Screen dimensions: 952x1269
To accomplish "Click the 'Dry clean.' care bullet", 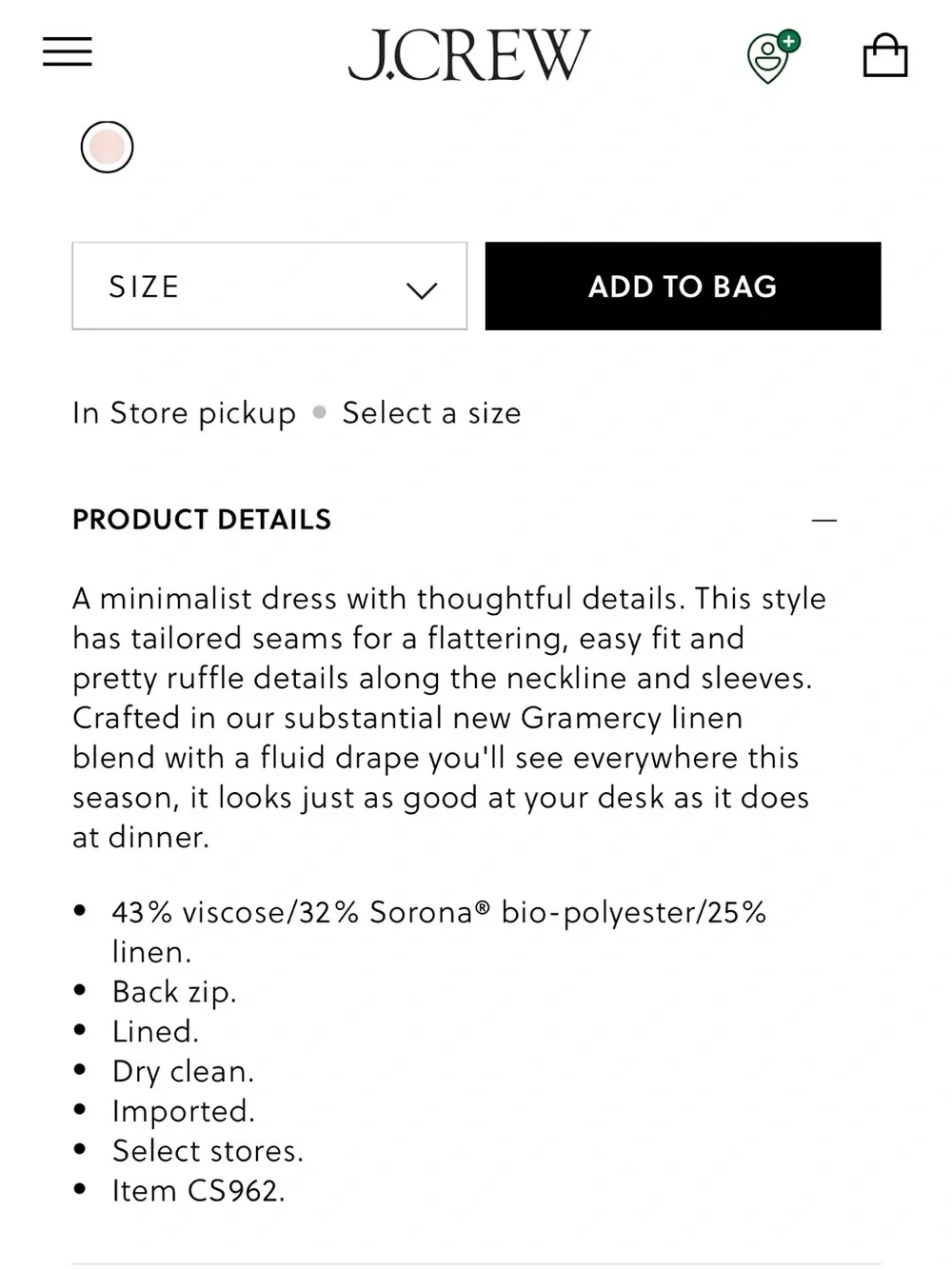I will tap(183, 1072).
